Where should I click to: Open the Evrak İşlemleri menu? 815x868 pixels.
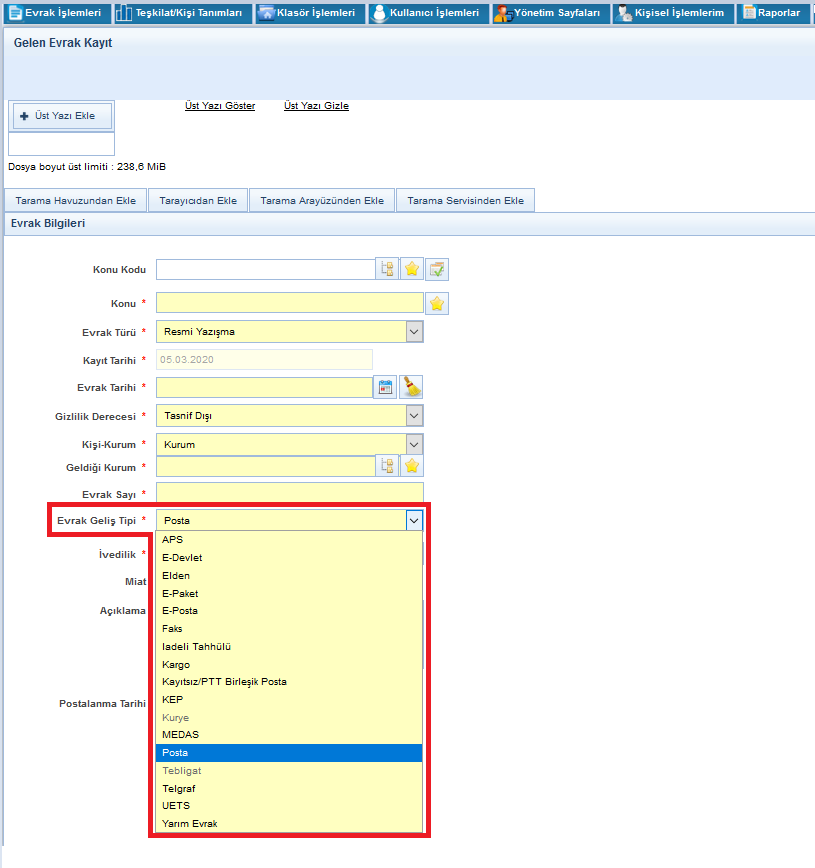(x=55, y=13)
